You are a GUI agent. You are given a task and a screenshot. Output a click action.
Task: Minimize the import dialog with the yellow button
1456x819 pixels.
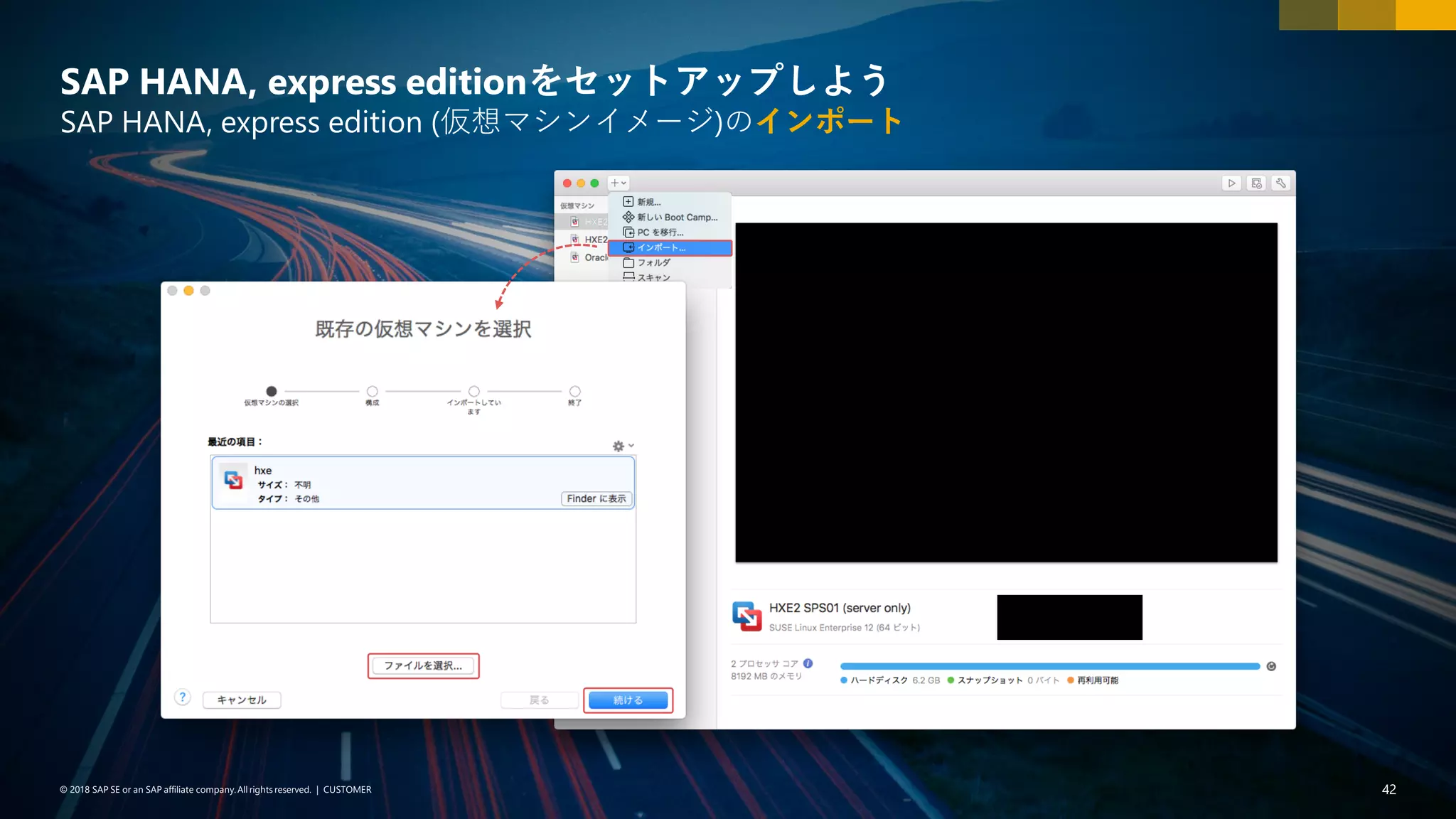click(x=188, y=291)
